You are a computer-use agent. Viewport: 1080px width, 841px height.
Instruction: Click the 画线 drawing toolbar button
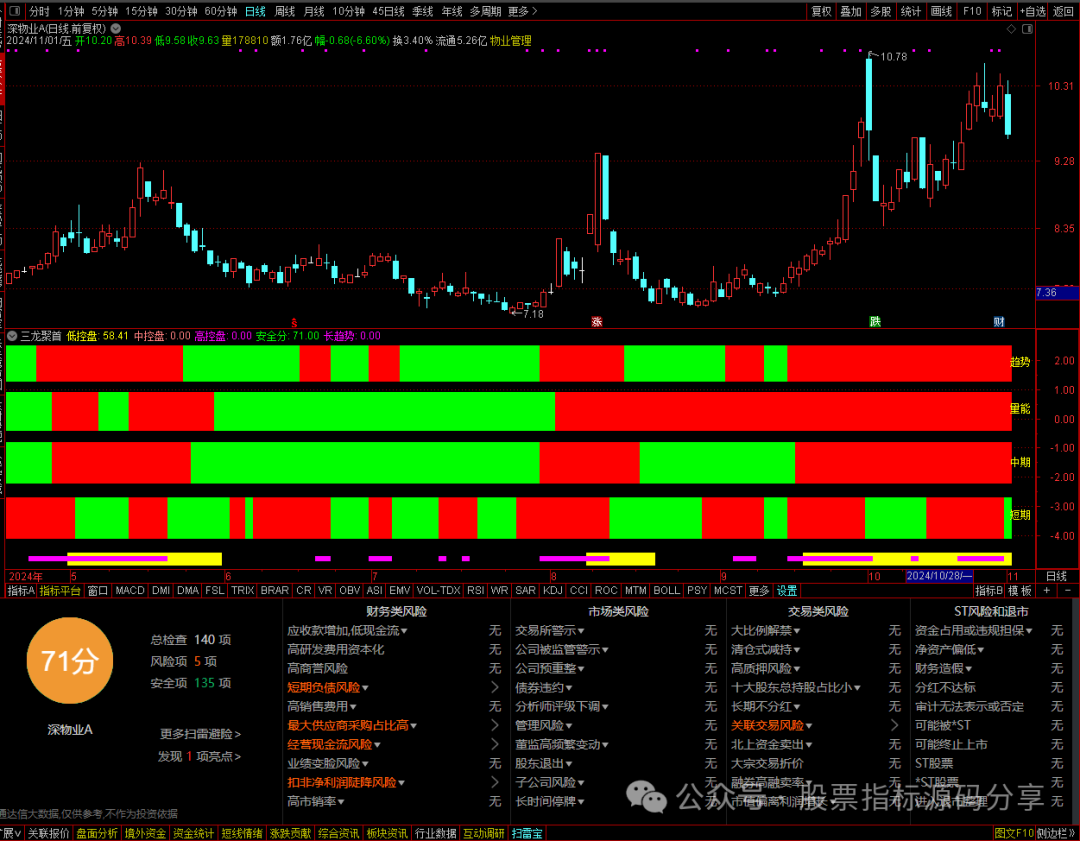click(941, 11)
